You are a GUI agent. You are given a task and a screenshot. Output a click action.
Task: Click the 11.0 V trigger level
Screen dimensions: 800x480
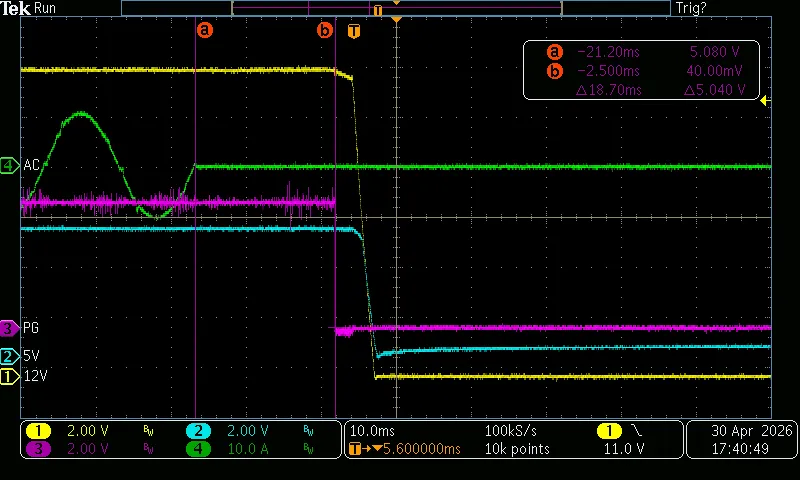(624, 449)
